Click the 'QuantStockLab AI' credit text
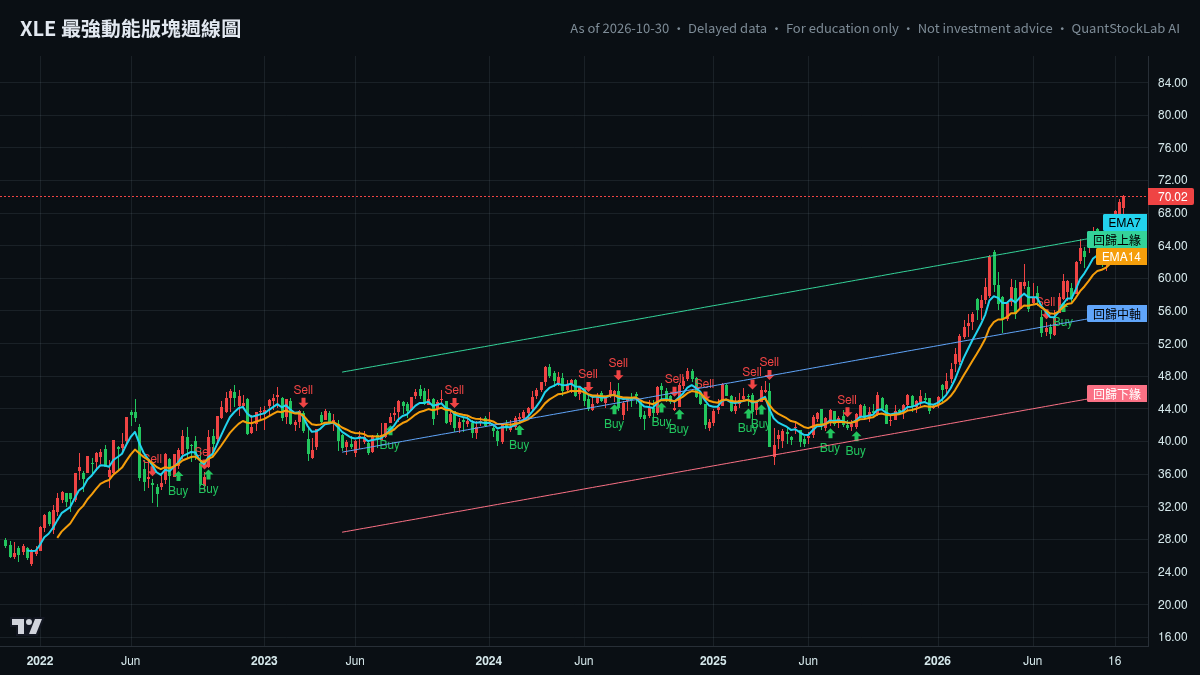 coord(1125,29)
